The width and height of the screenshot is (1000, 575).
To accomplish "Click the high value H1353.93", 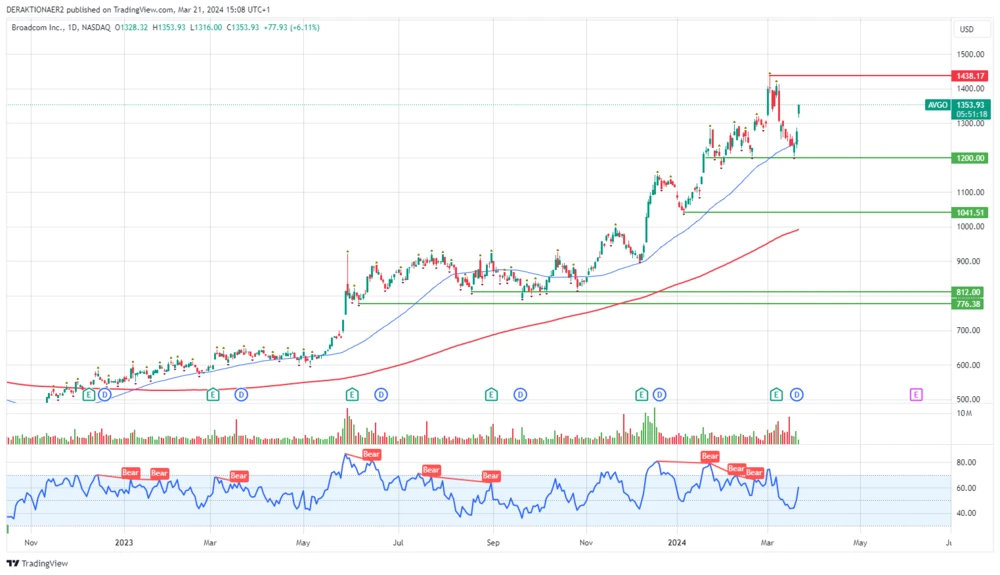I will [x=169, y=27].
